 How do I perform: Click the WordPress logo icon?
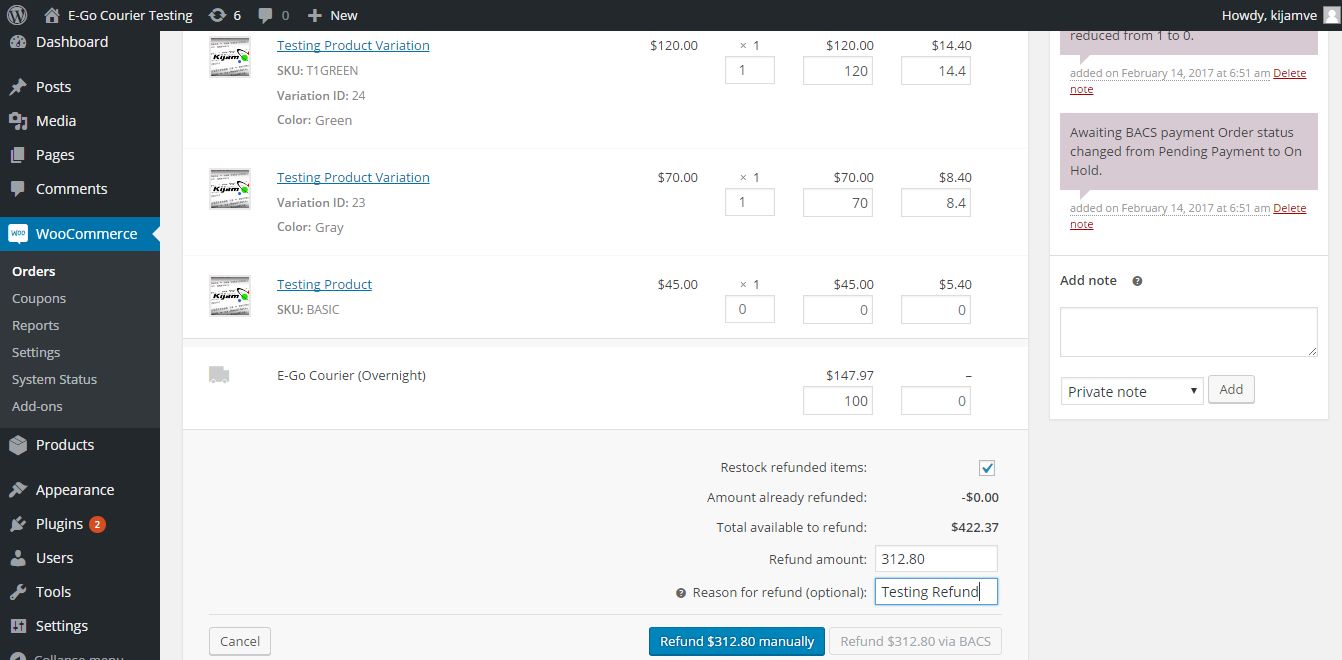17,15
